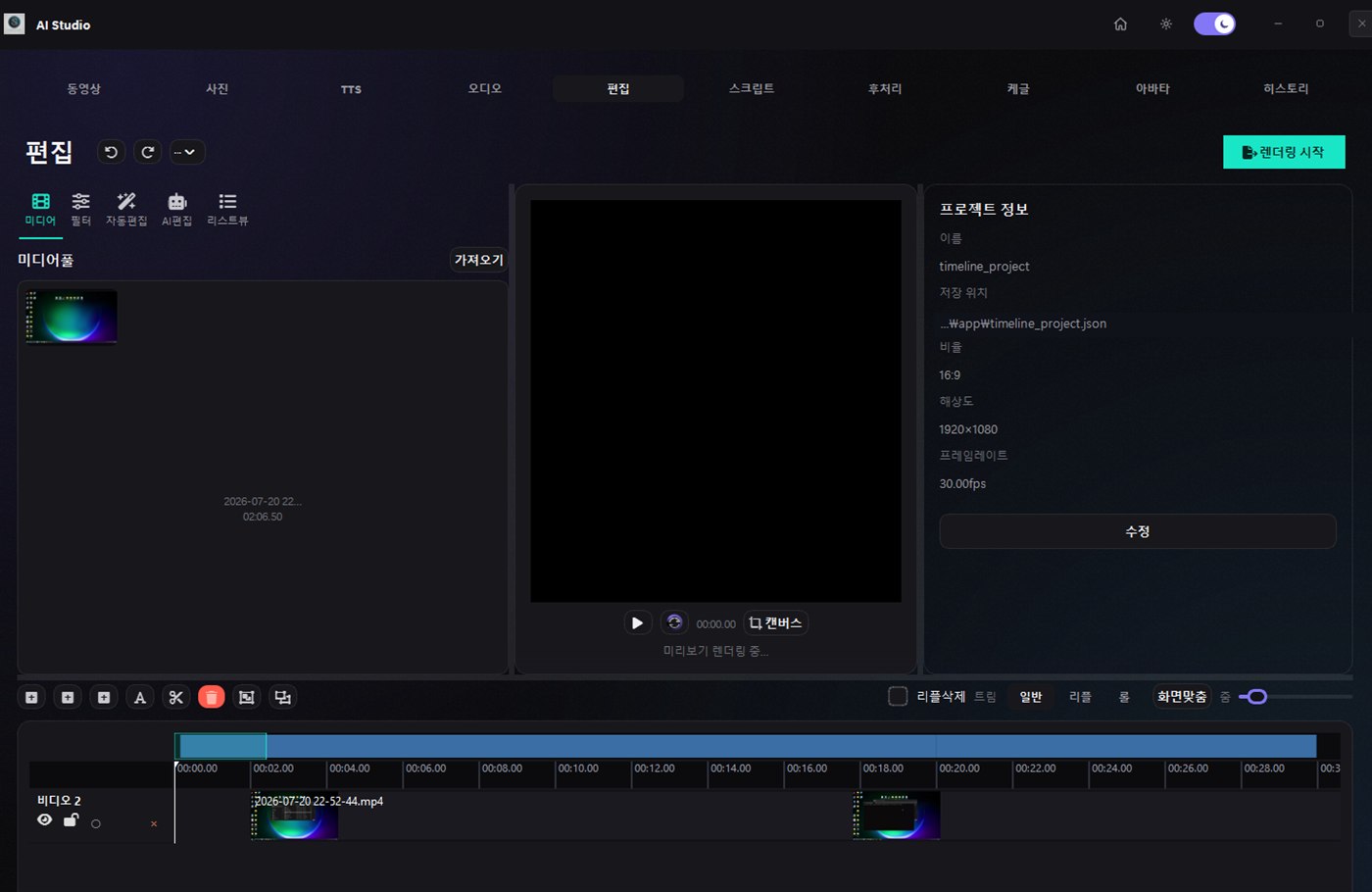
Task: Toggle loop playback in preview
Action: pyautogui.click(x=674, y=623)
